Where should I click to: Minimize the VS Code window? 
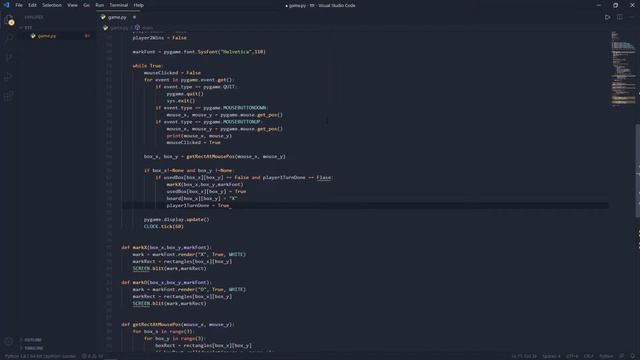click(x=598, y=5)
